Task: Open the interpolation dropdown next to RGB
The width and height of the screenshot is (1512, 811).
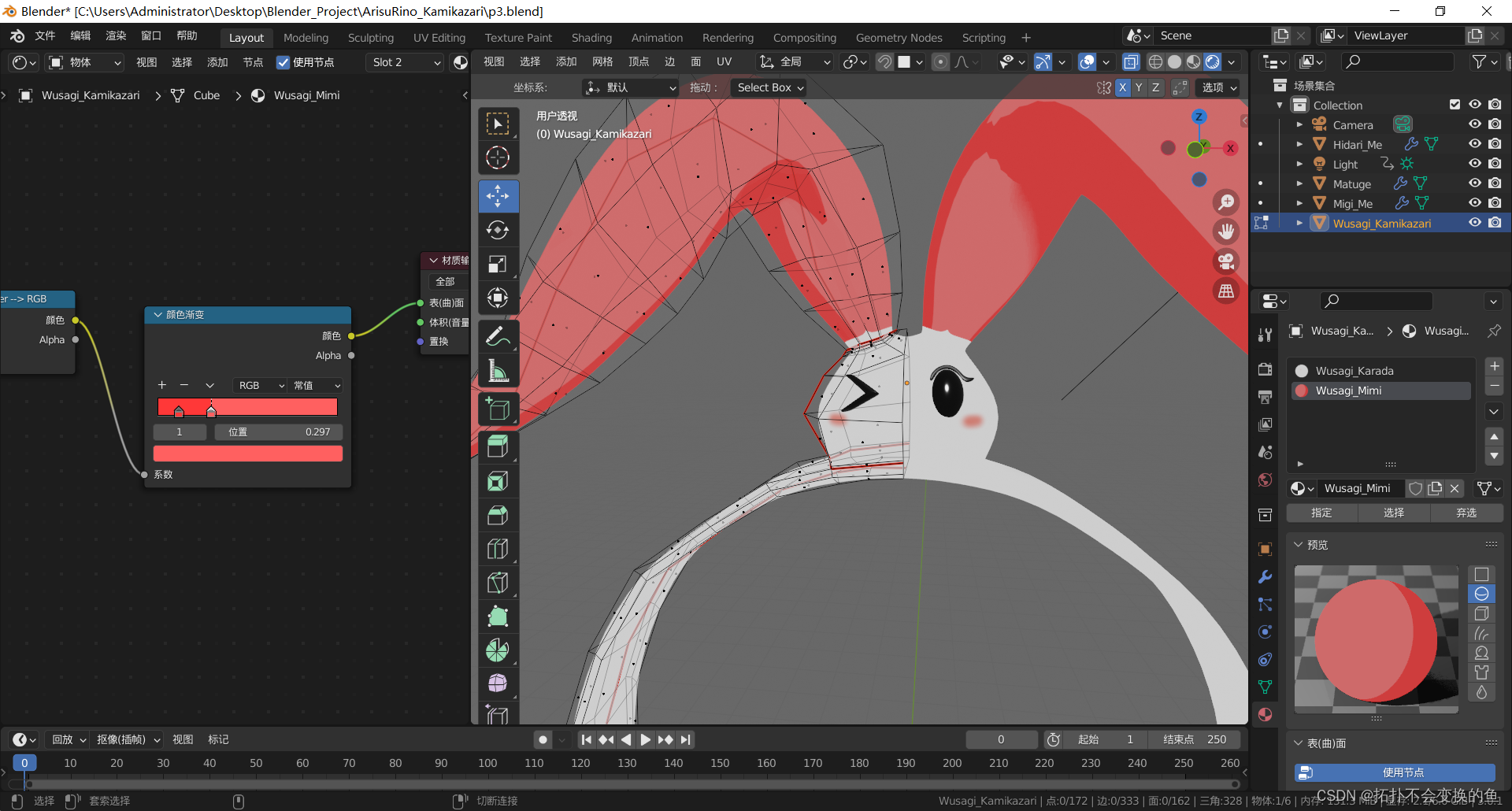Action: tap(316, 385)
